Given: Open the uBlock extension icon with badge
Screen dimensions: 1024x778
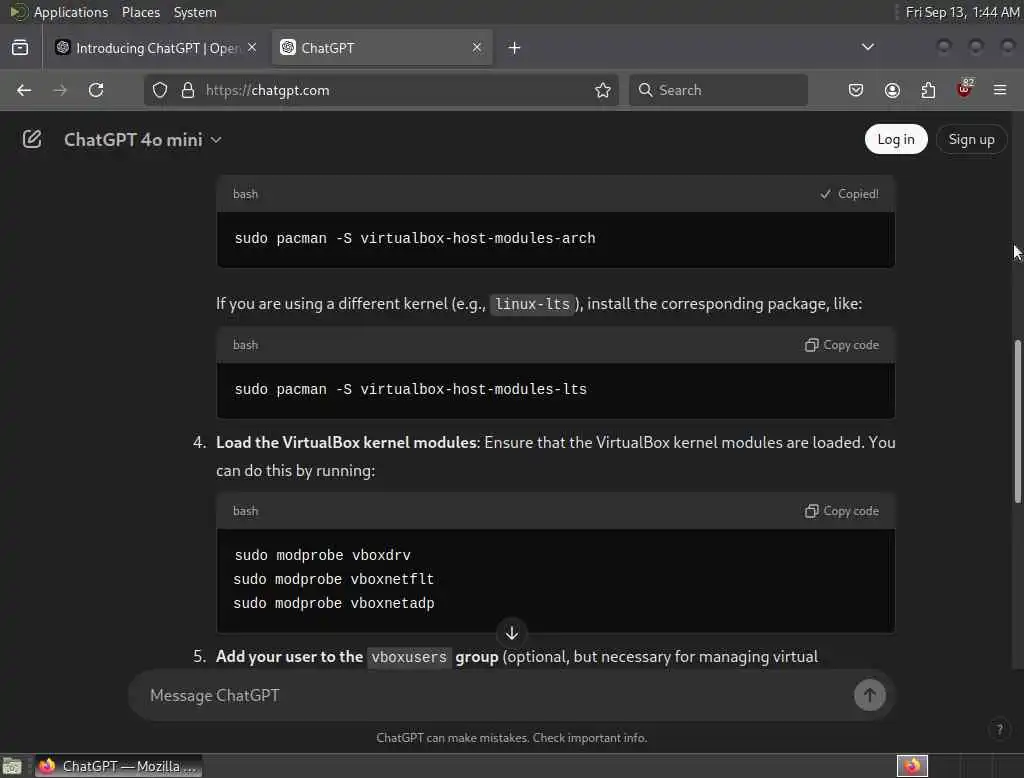Looking at the screenshot, I should click(965, 89).
